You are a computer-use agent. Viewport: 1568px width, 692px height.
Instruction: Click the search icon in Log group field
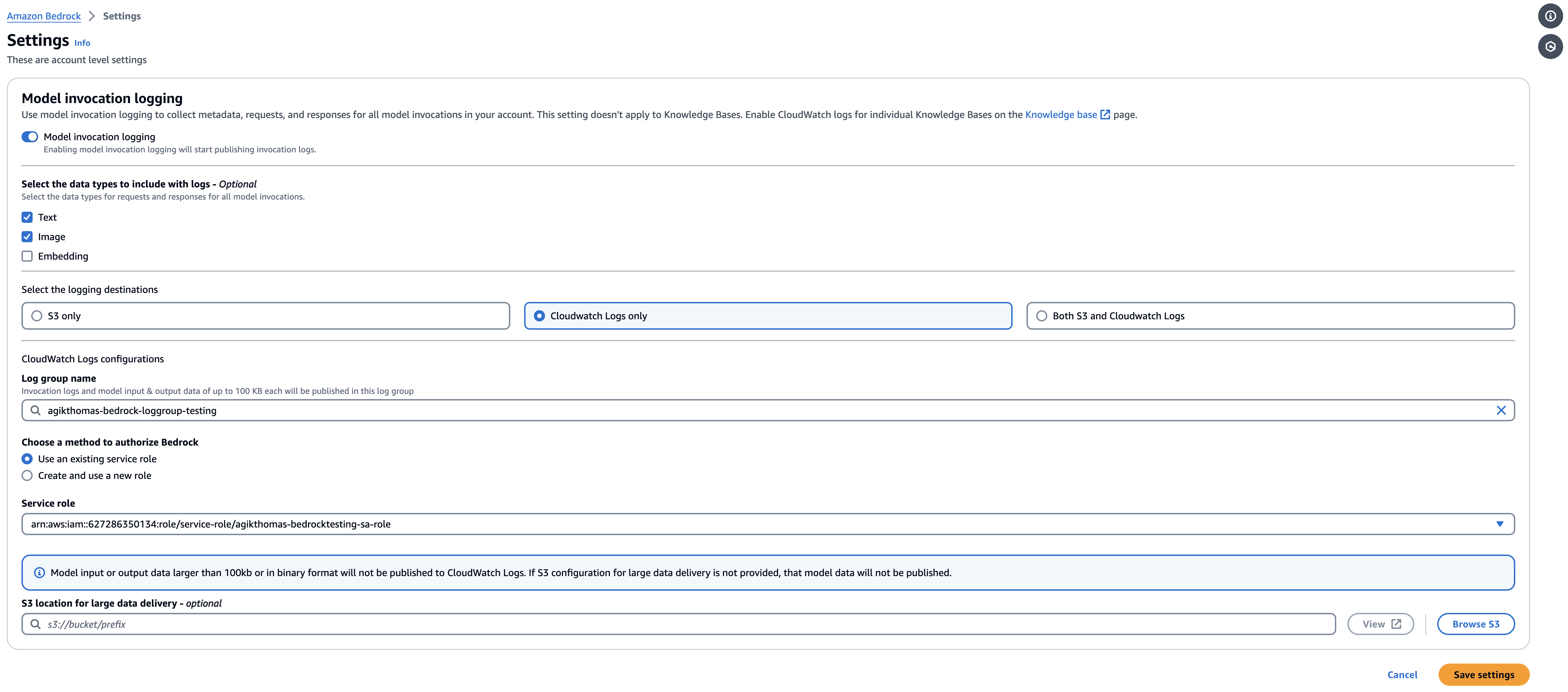[36, 411]
